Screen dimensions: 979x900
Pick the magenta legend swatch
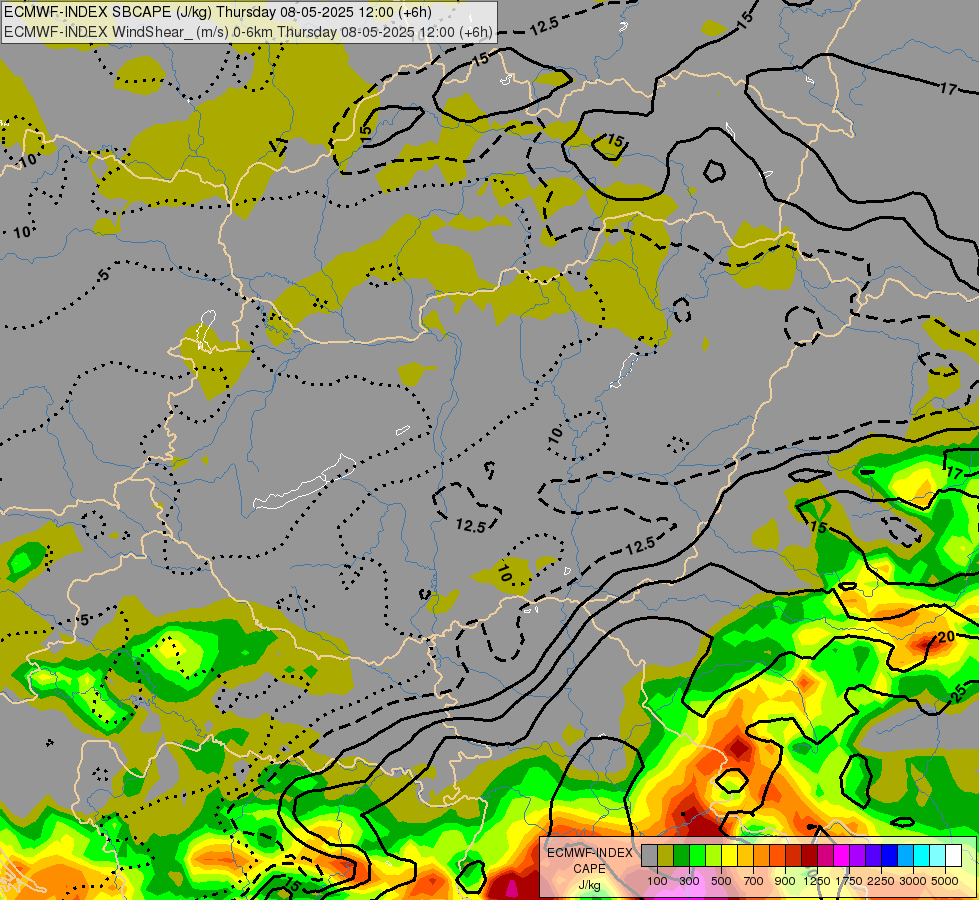[x=842, y=855]
